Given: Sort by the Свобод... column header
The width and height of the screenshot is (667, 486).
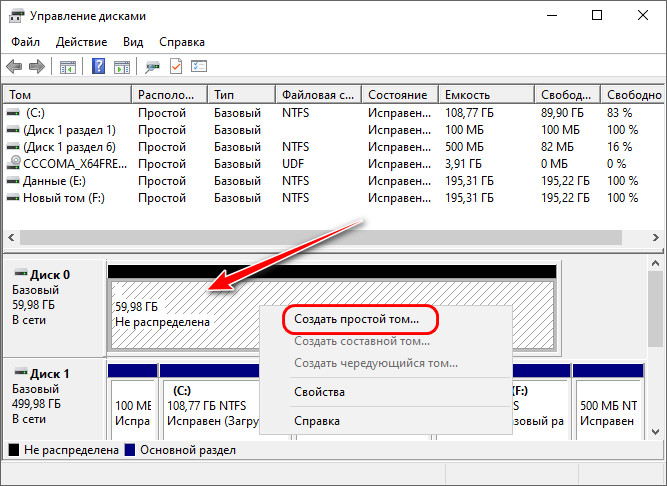Looking at the screenshot, I should coord(567,95).
